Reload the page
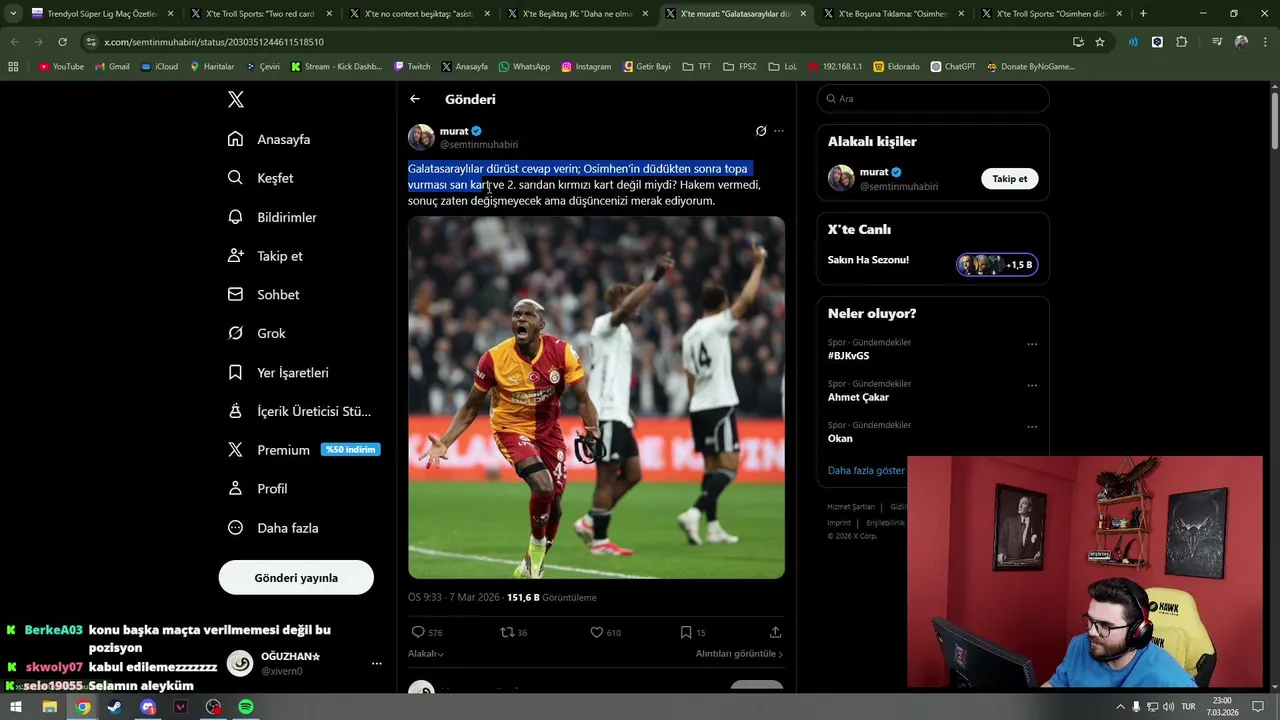 tap(62, 42)
